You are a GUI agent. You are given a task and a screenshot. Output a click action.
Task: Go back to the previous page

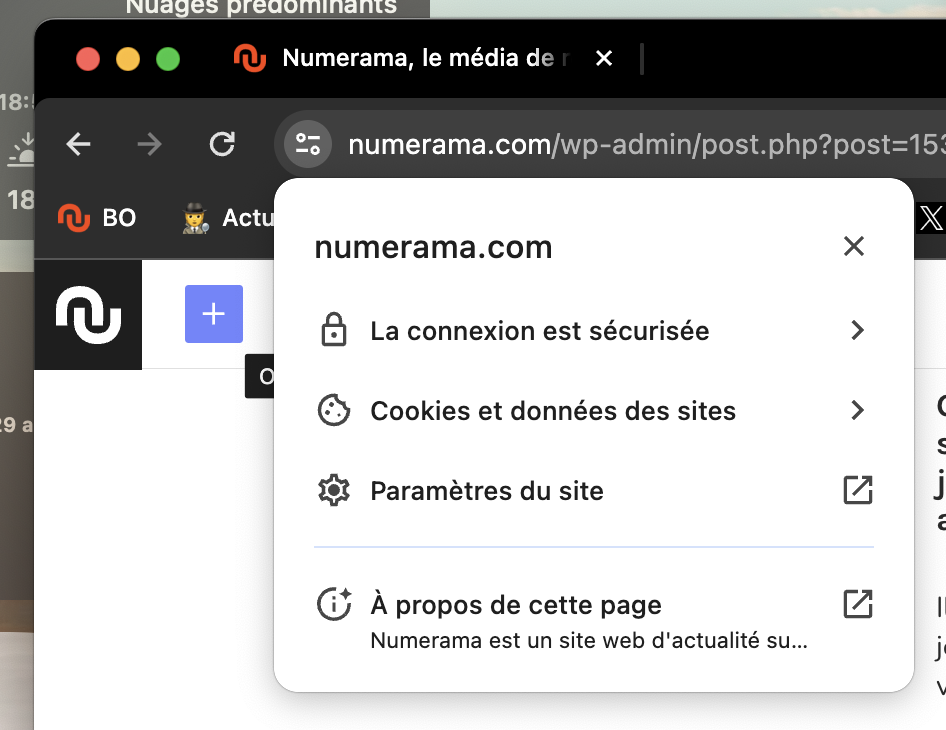[x=78, y=144]
